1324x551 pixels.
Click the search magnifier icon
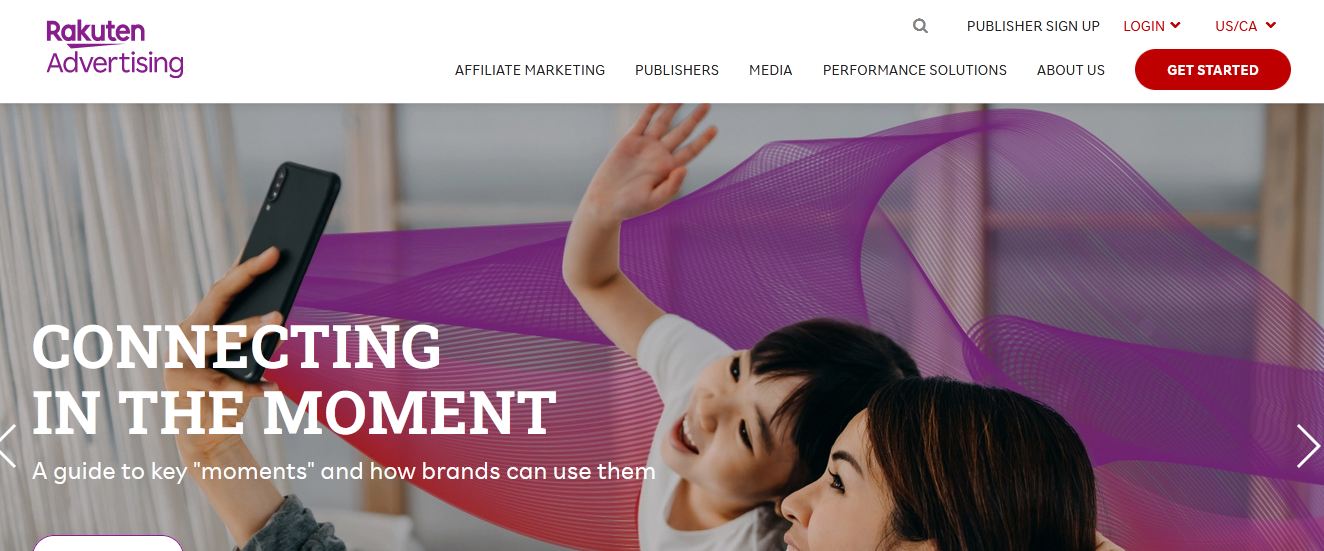click(920, 26)
